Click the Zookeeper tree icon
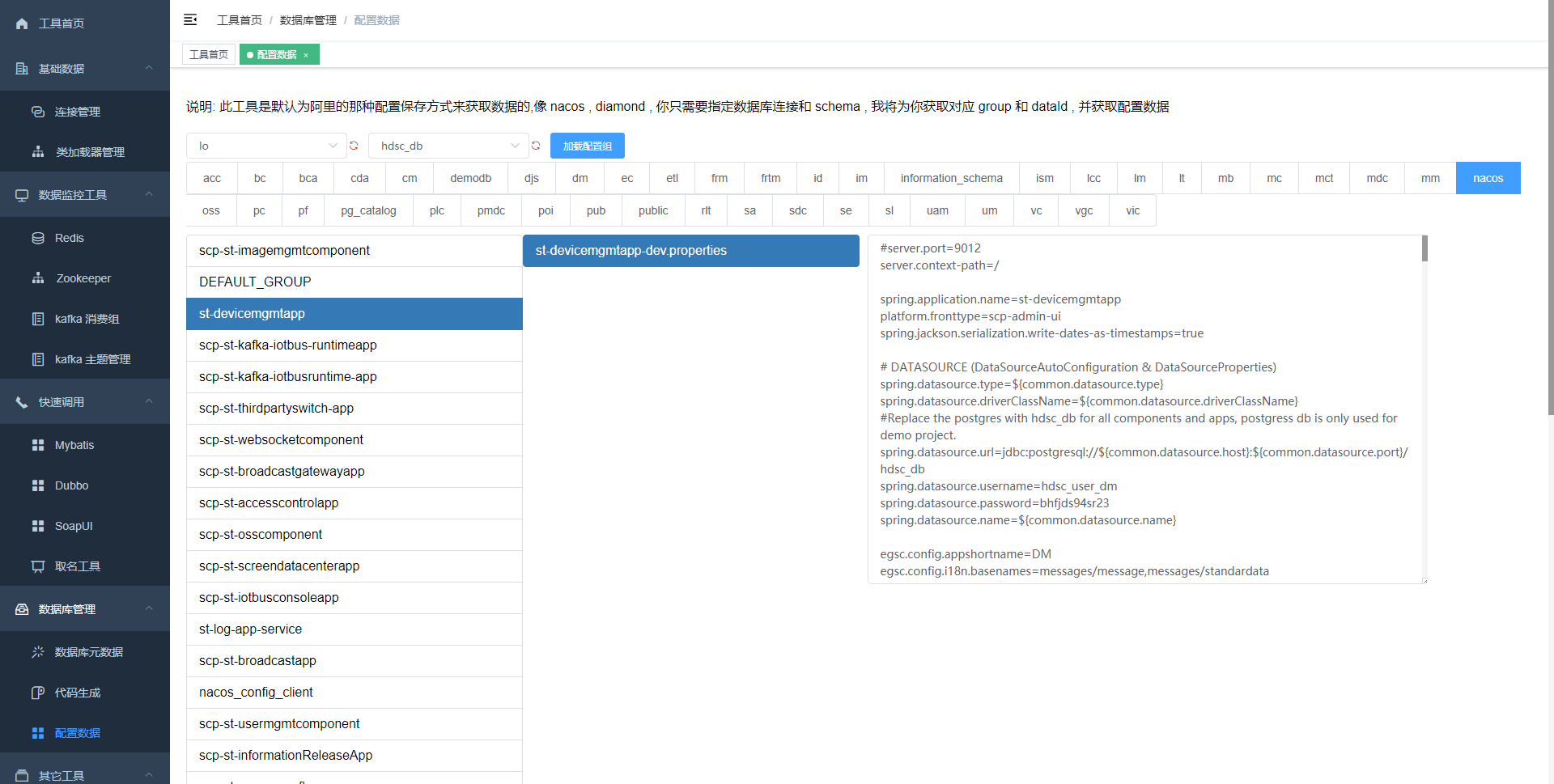 click(x=38, y=278)
